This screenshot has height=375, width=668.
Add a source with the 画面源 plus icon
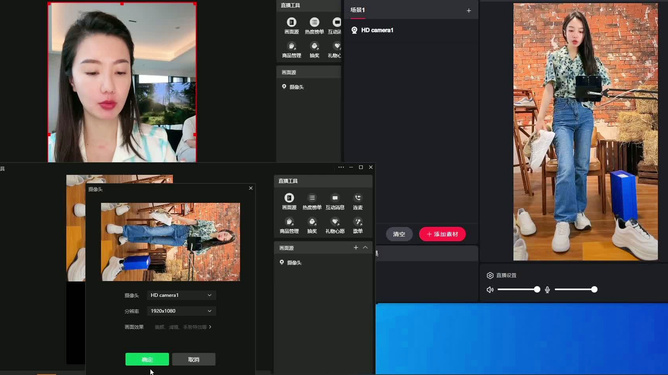point(356,248)
